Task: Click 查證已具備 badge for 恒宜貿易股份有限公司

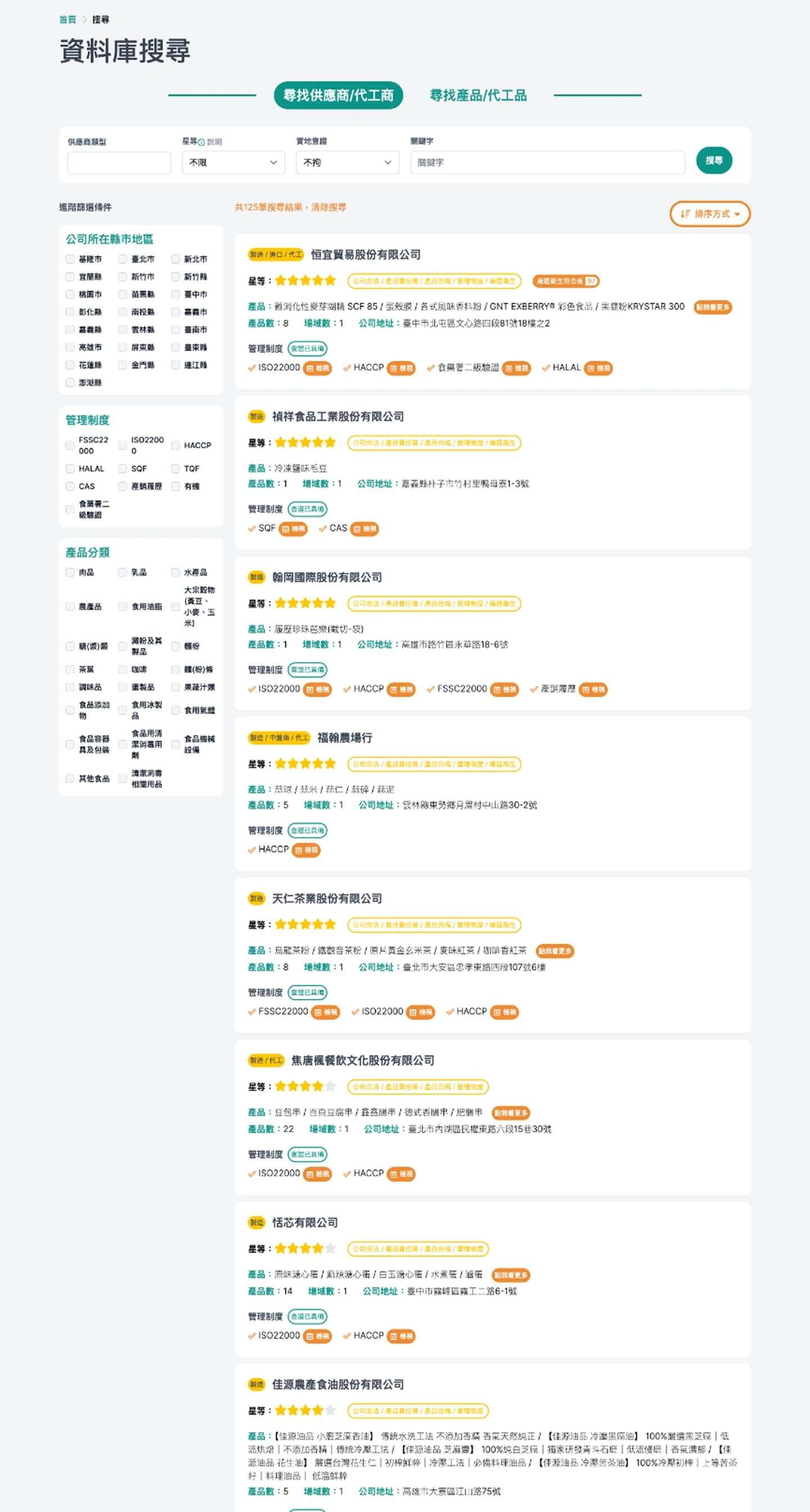Action: [x=307, y=349]
